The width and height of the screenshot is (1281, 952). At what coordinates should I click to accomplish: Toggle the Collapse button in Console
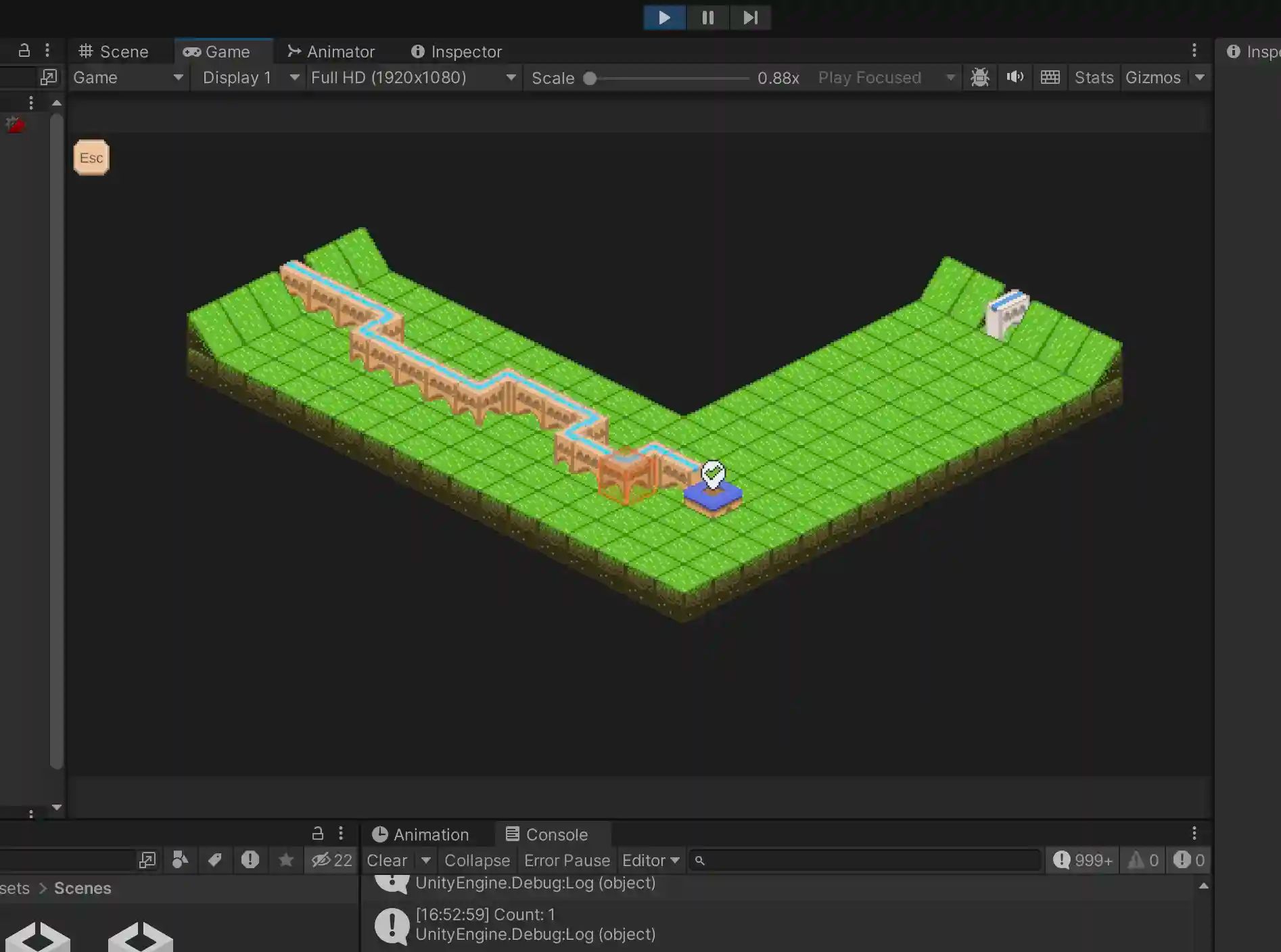[x=477, y=860]
